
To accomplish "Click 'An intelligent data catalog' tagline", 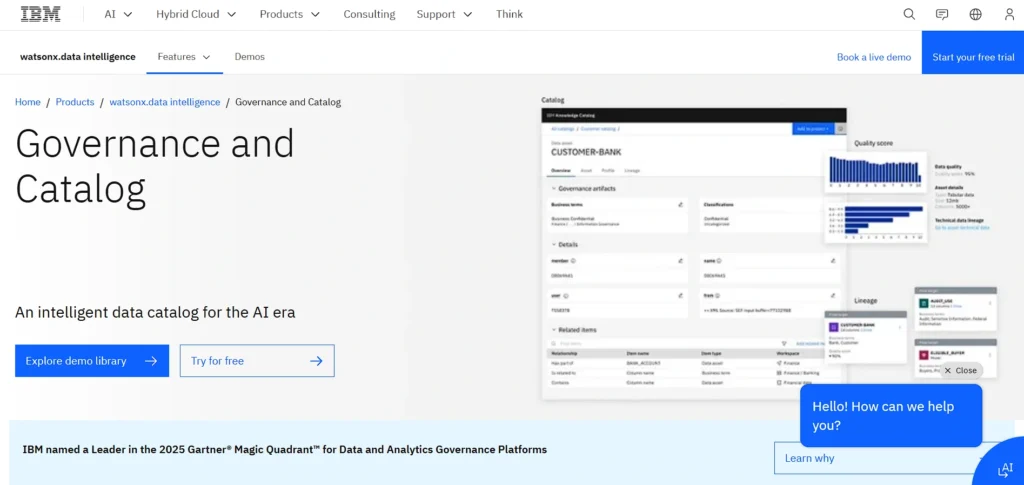I will click(155, 312).
